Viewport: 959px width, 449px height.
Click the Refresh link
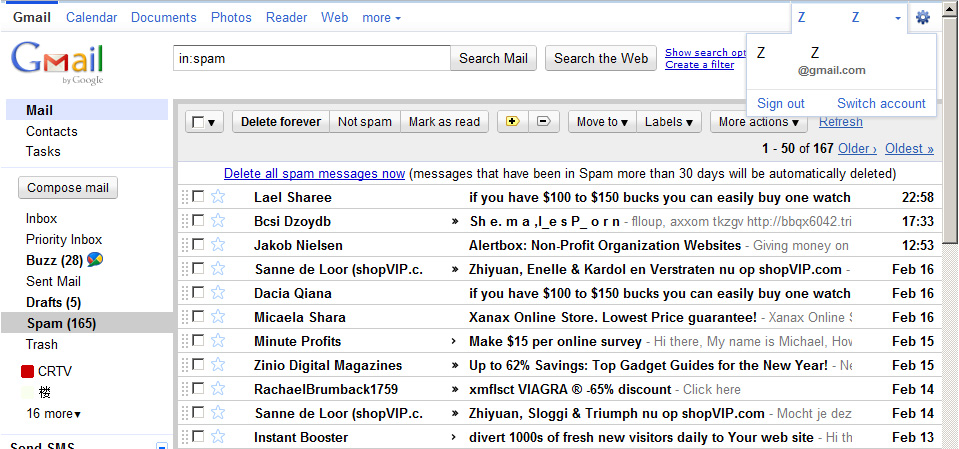pyautogui.click(x=841, y=122)
